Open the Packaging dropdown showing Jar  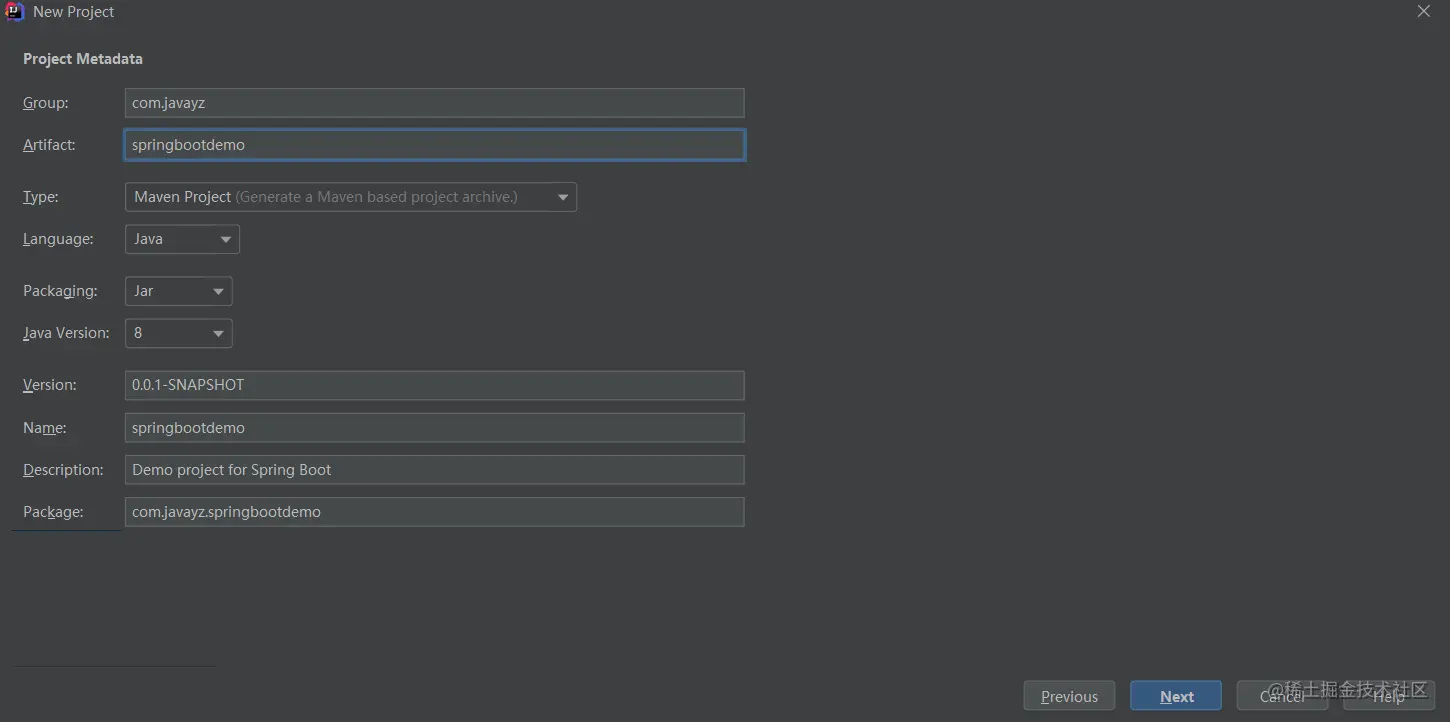coord(179,291)
